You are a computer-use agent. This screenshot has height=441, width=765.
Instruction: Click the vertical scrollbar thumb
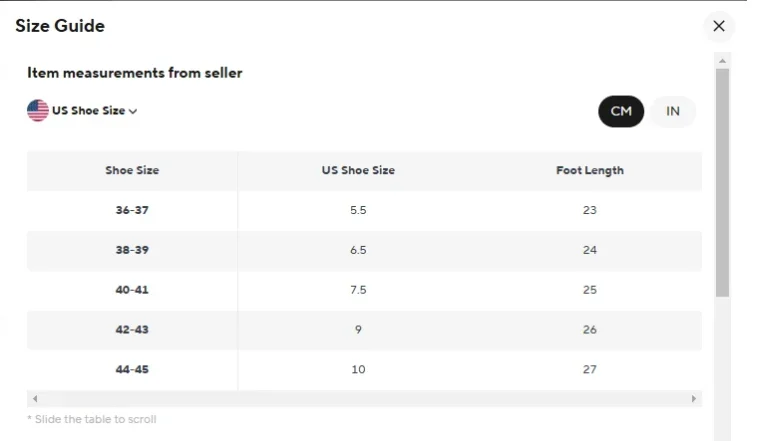[x=723, y=182]
